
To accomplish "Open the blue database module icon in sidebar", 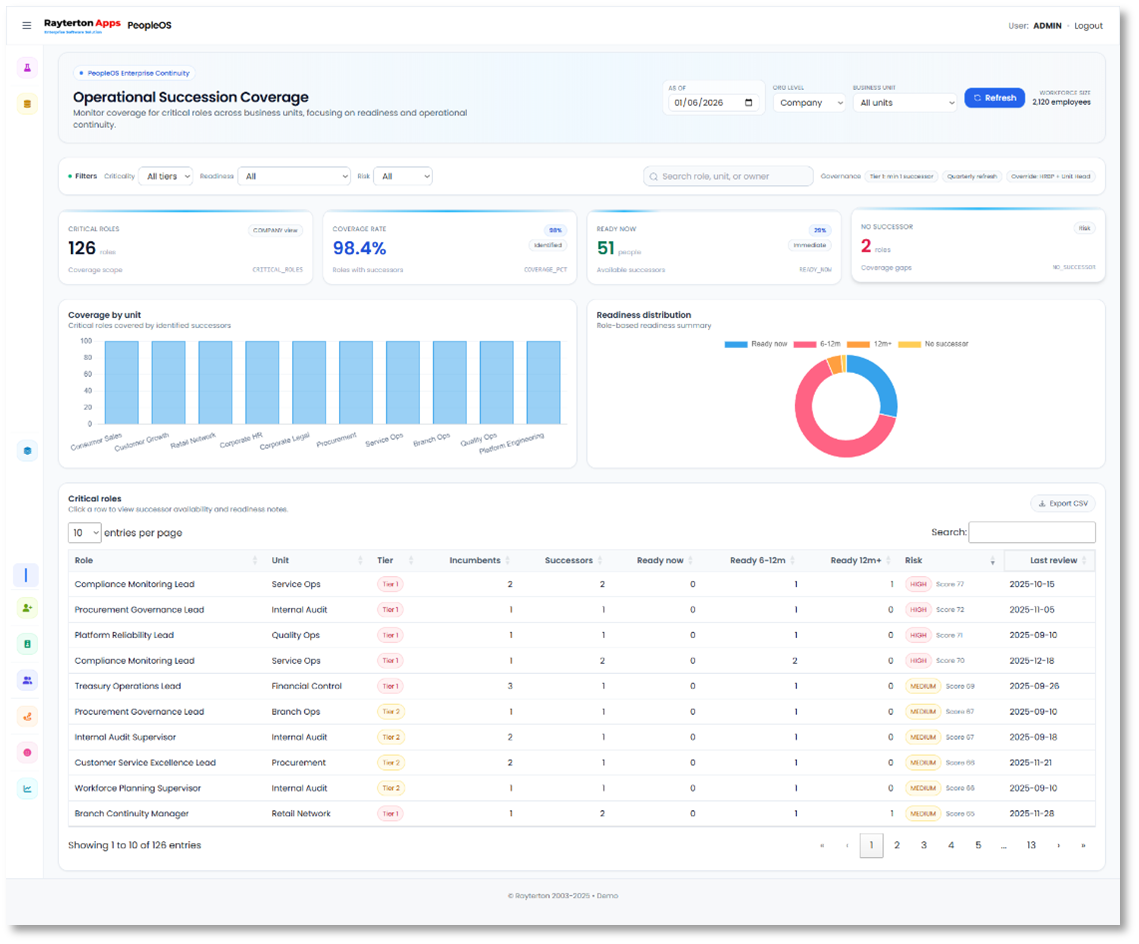I will click(x=27, y=450).
